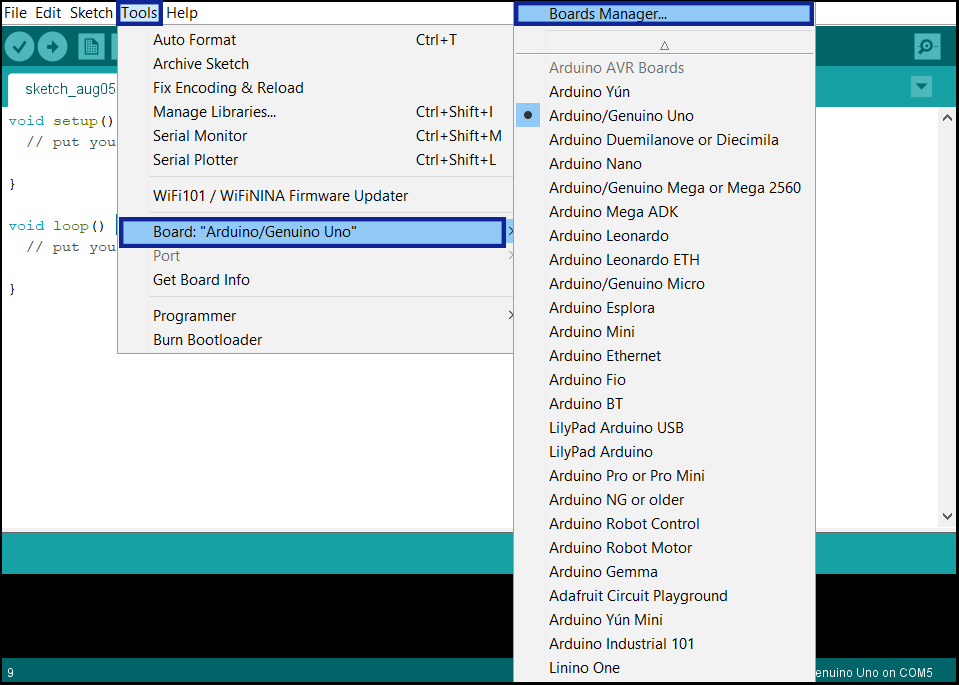This screenshot has width=959, height=685.
Task: Switch to the sketch_aug05 tab
Action: [62, 89]
